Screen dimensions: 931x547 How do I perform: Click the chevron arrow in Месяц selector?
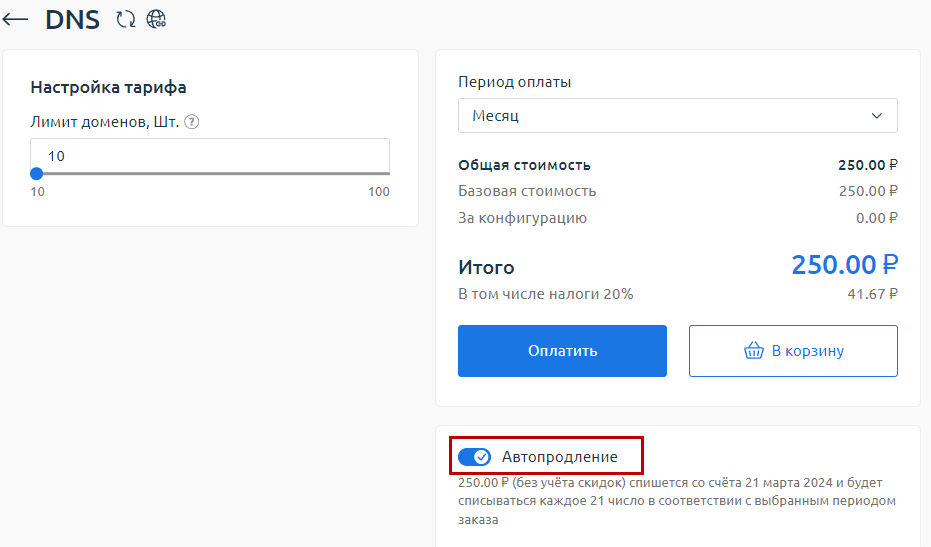(877, 115)
